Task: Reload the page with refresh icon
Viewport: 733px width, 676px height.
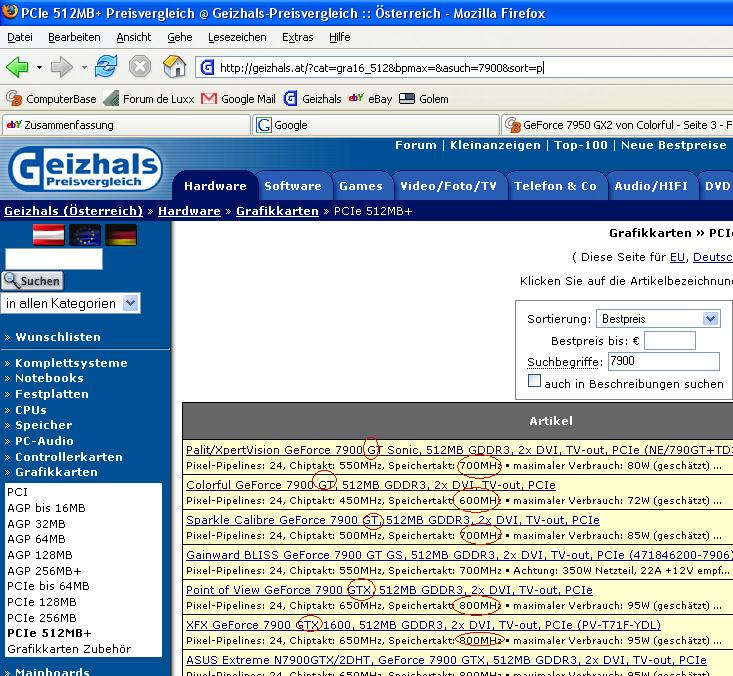Action: tap(106, 66)
